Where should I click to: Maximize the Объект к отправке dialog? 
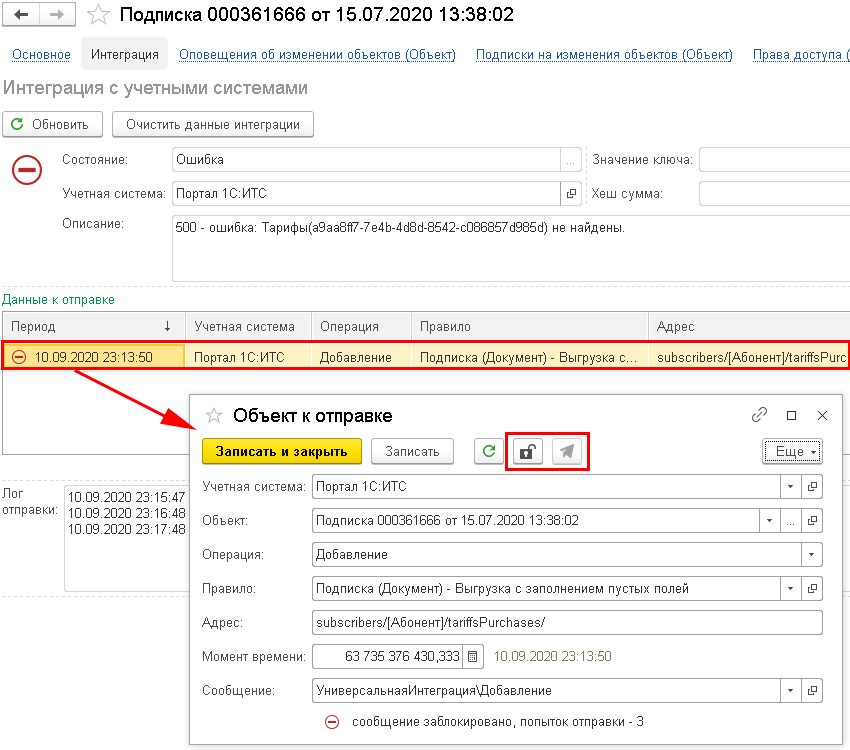point(791,415)
